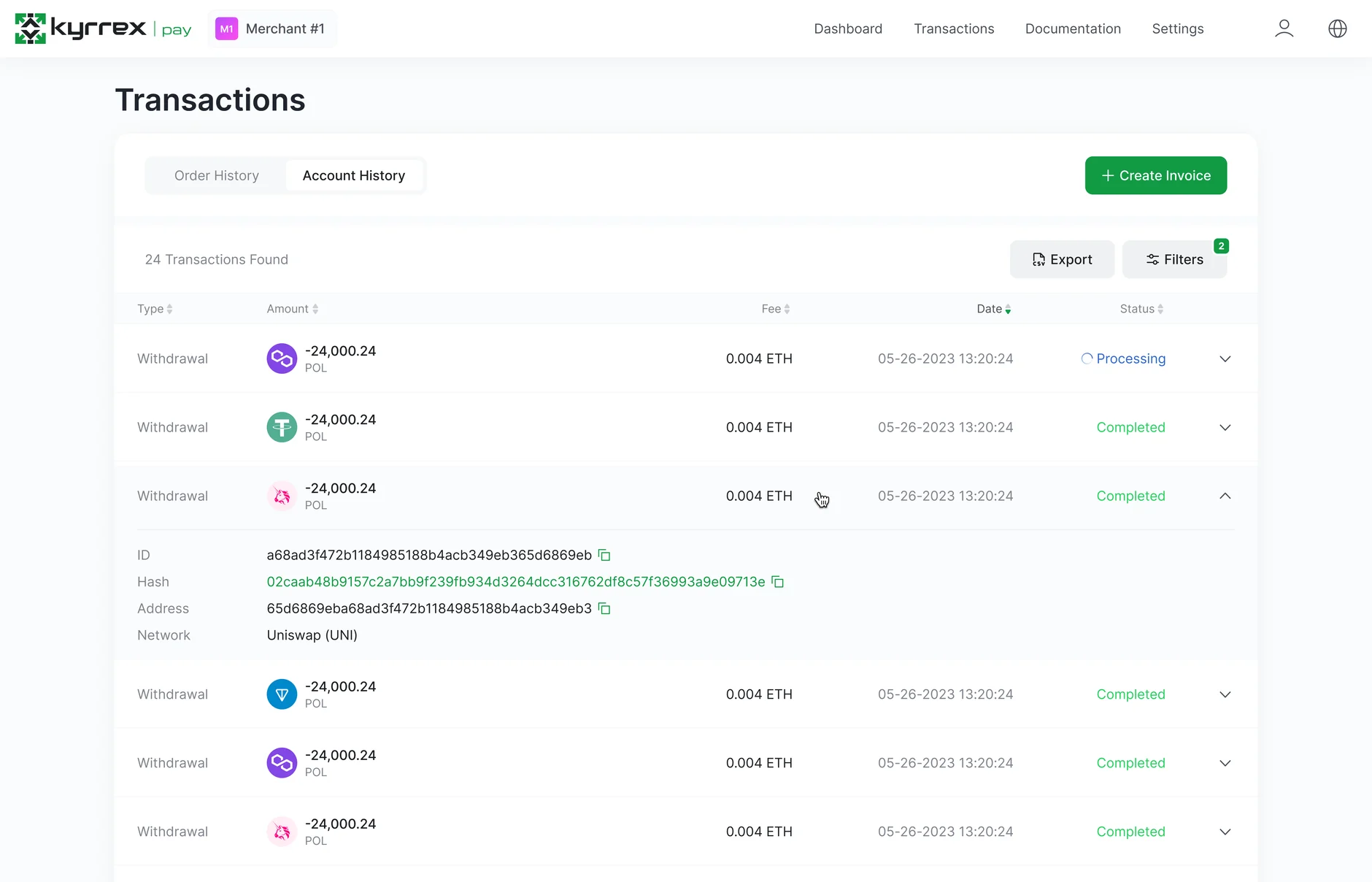Expand the last Uniswap withdrawal row

(1225, 832)
